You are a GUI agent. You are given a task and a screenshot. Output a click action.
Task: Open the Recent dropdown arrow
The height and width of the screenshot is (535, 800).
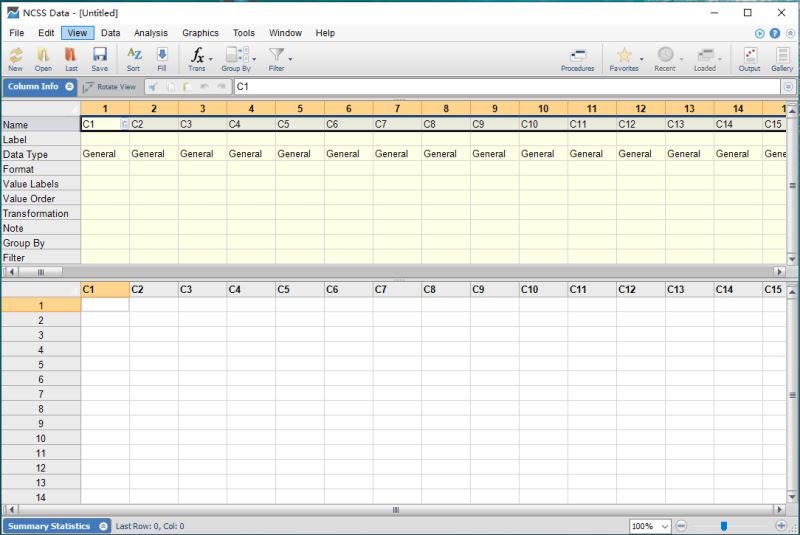point(681,59)
